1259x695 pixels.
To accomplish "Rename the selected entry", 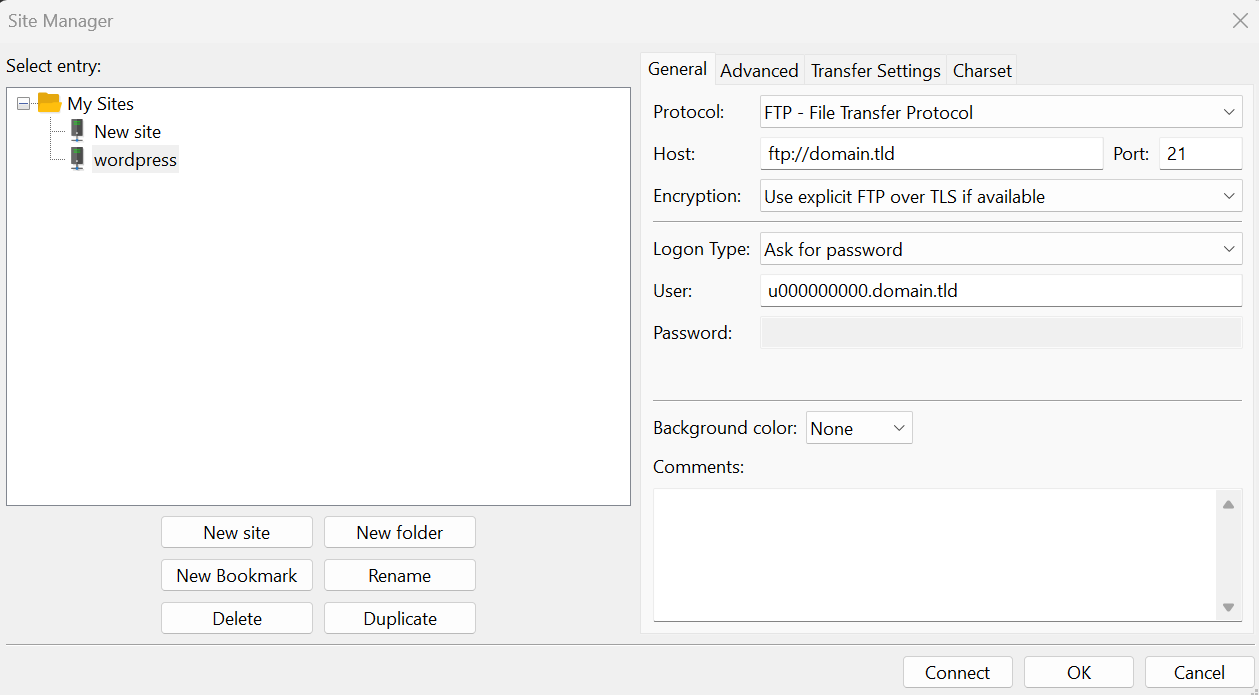I will tap(399, 575).
